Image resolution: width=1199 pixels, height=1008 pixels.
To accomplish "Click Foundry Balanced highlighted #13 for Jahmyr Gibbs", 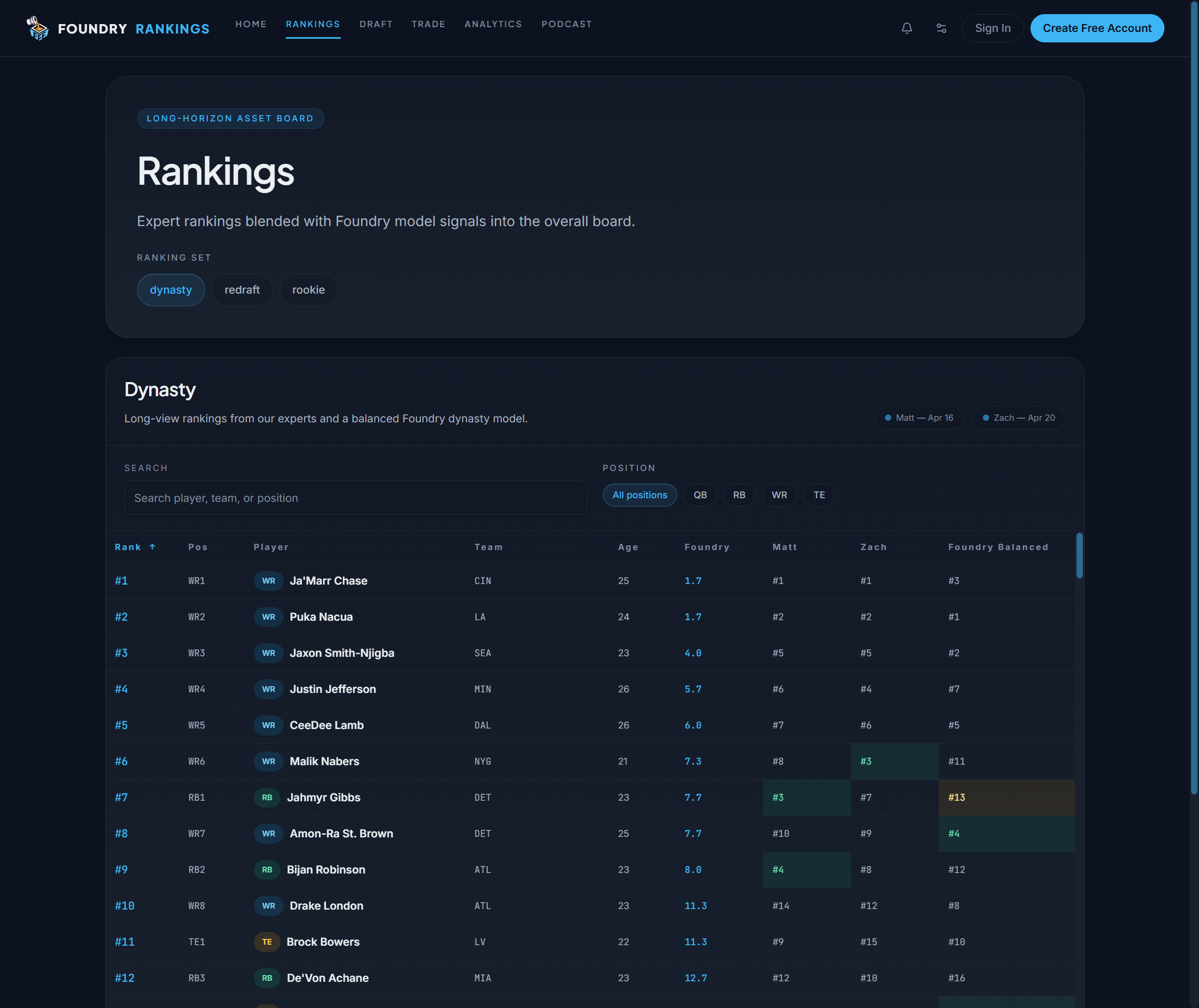I will tap(1006, 798).
